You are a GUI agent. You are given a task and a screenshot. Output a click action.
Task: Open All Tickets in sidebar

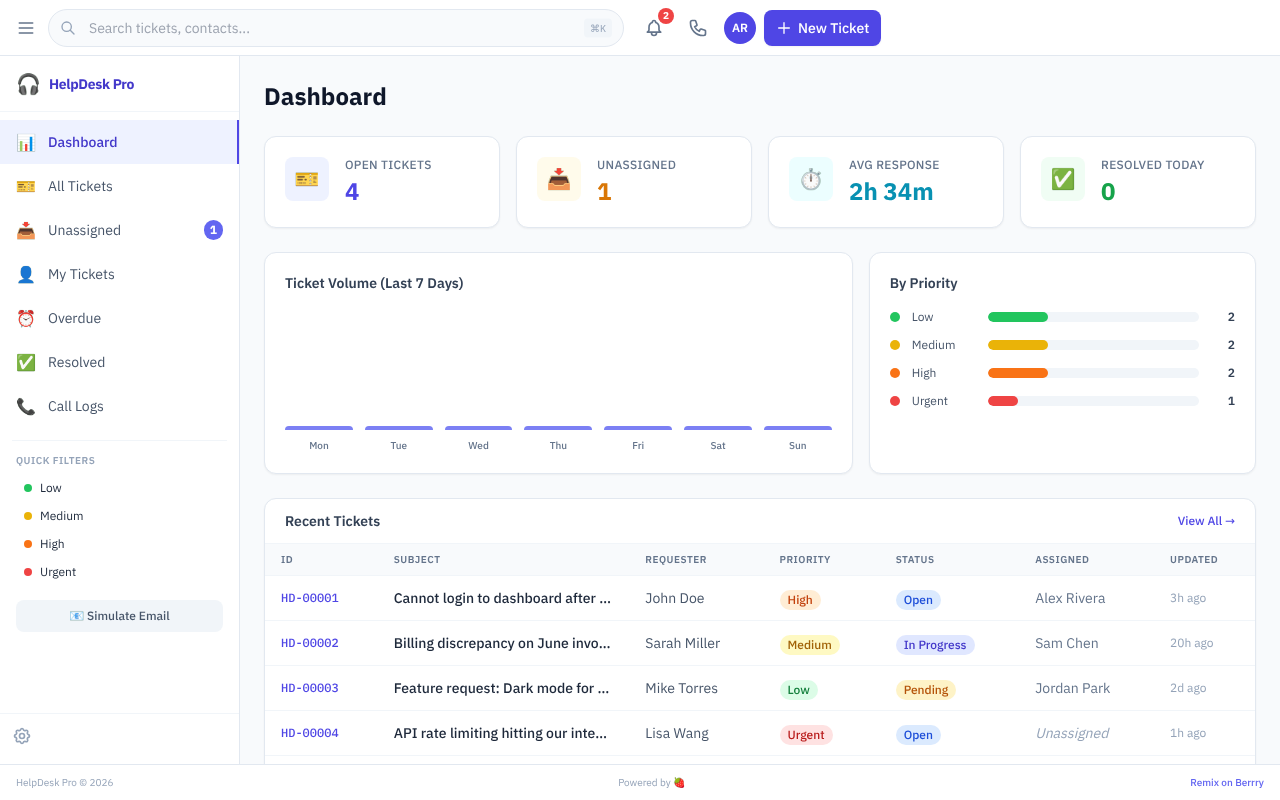click(x=119, y=186)
